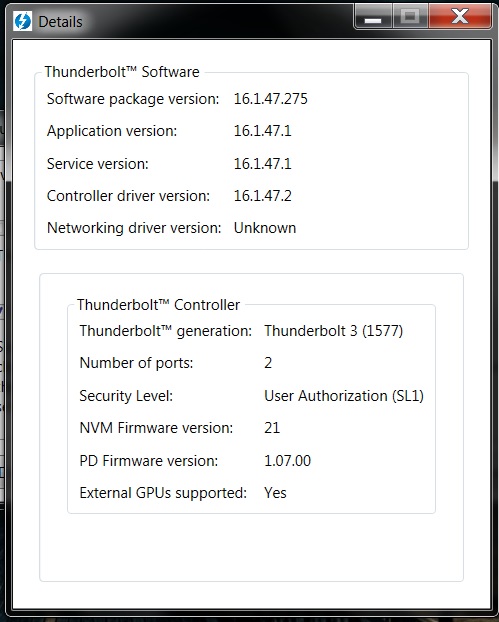Click the Security Level label
499x622 pixels.
[x=126, y=395]
